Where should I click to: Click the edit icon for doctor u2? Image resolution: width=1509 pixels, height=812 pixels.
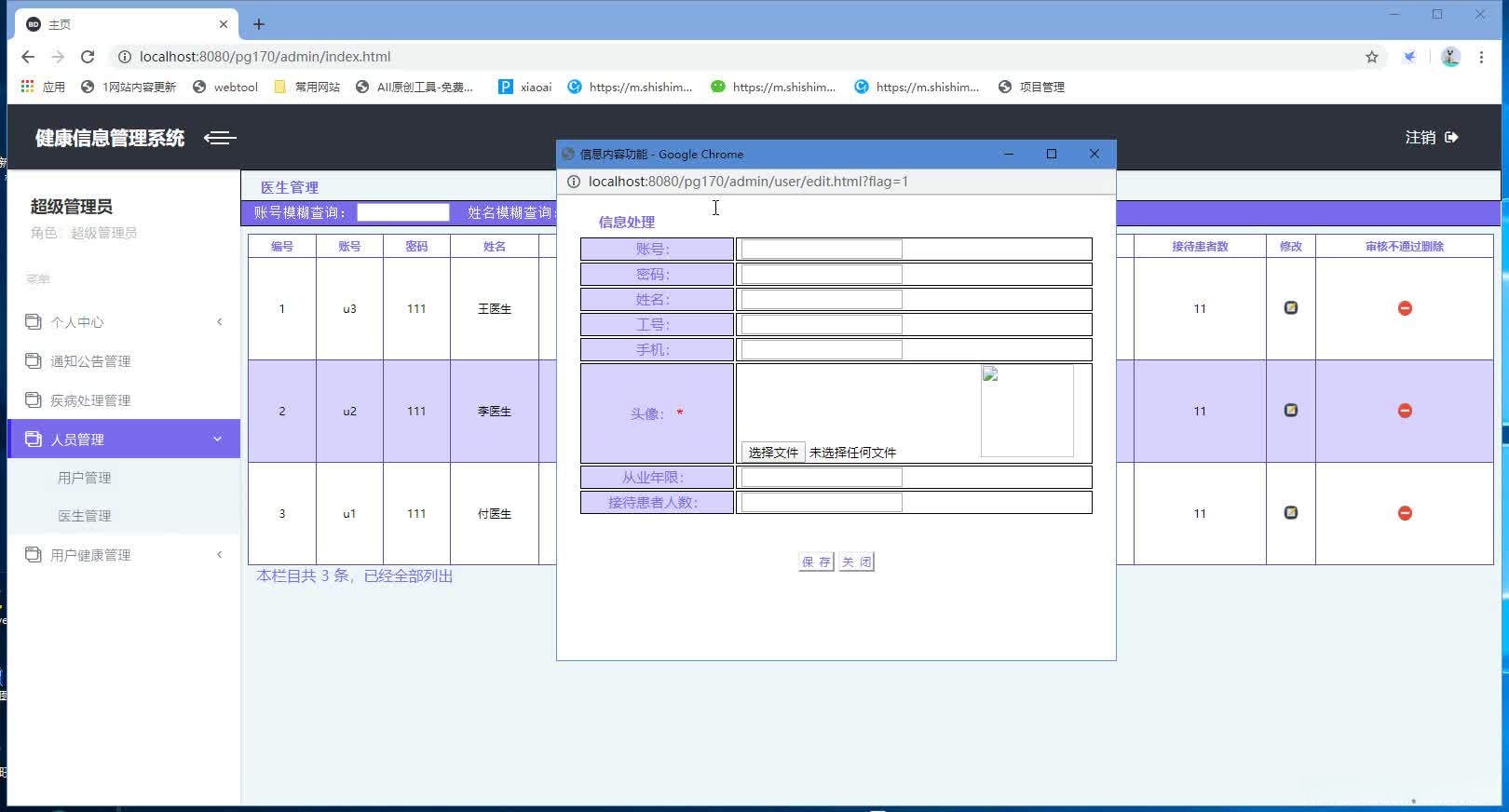point(1291,411)
